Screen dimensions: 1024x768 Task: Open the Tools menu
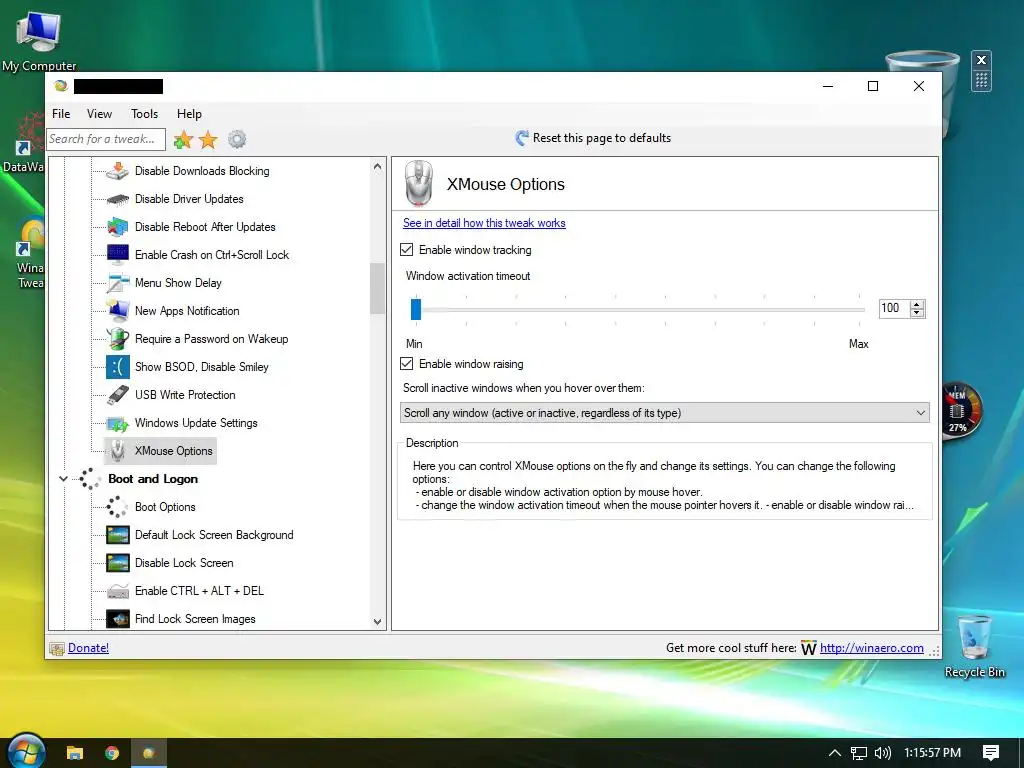tap(144, 114)
